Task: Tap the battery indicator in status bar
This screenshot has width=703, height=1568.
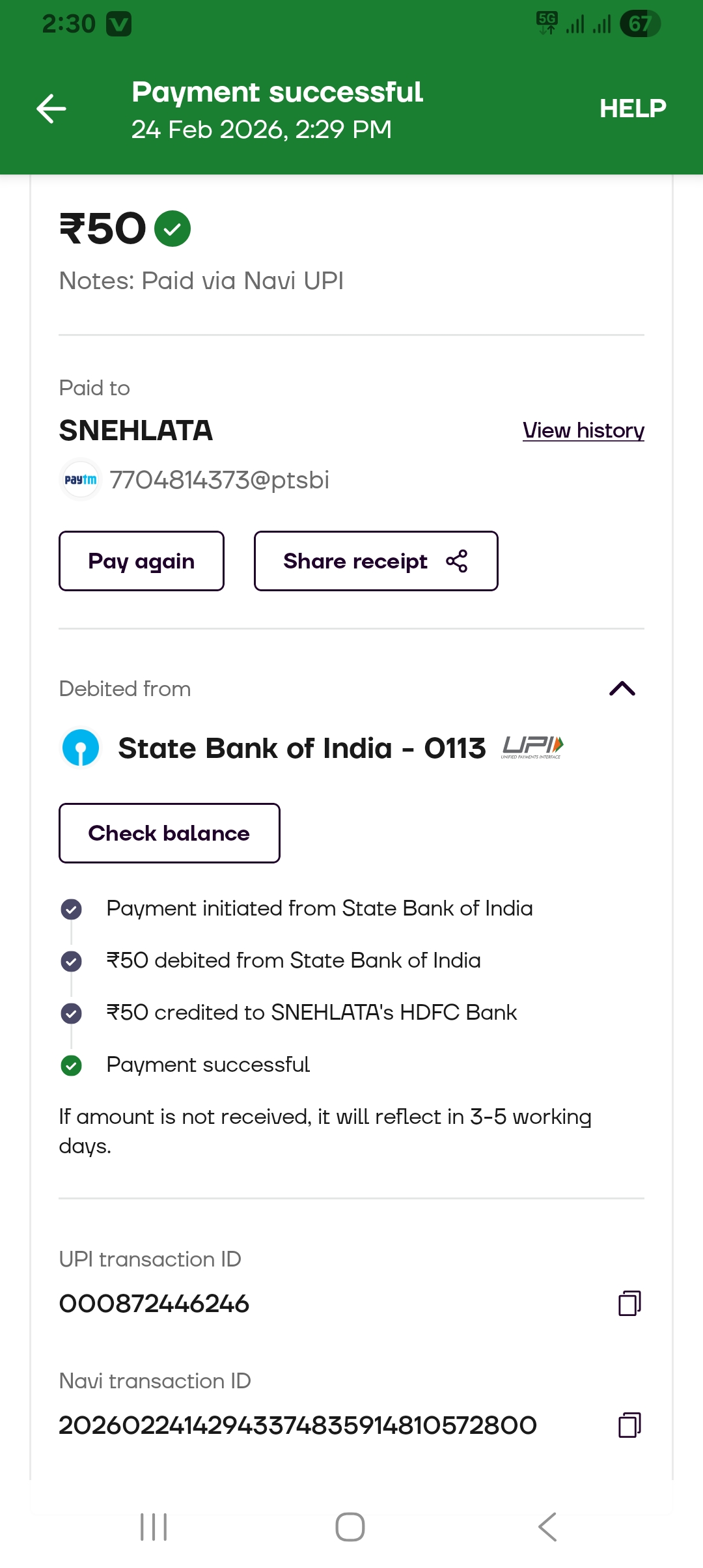Action: click(x=640, y=24)
